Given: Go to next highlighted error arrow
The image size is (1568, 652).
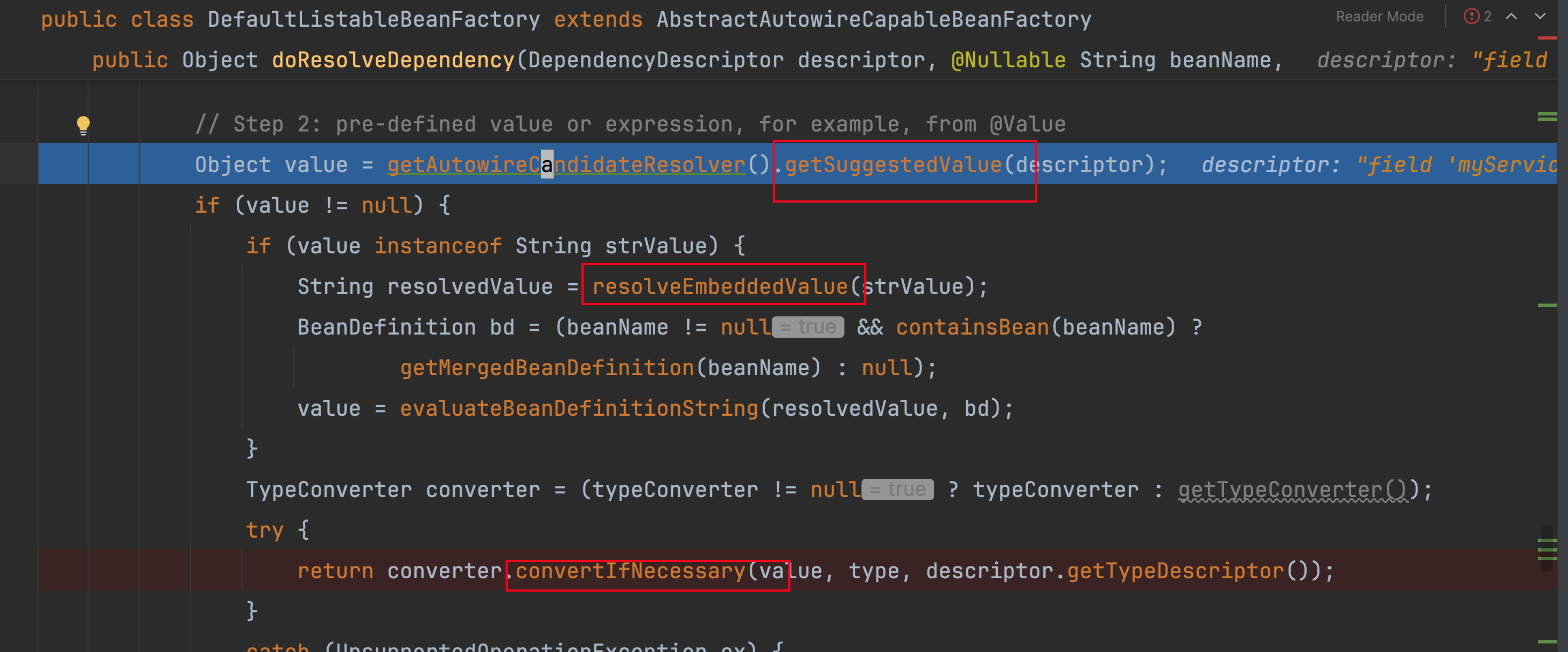Looking at the screenshot, I should (x=1540, y=17).
